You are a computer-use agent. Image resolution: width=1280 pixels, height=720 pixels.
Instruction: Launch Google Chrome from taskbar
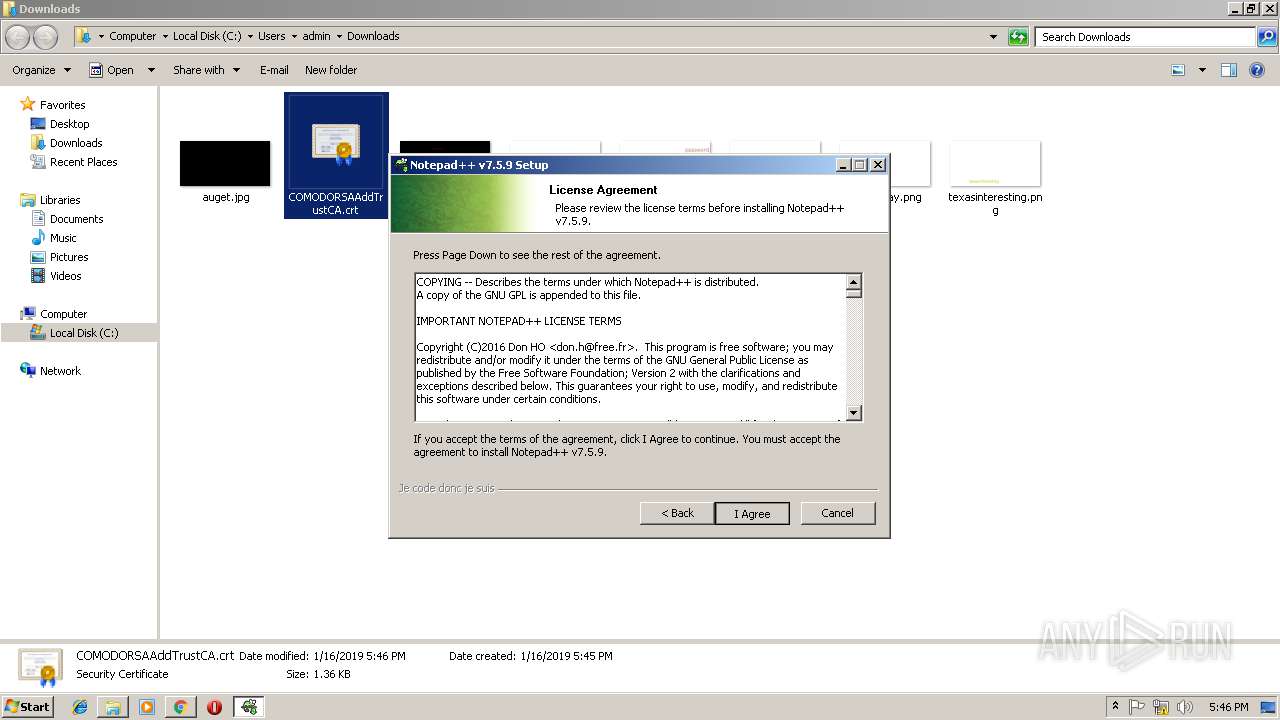click(x=180, y=707)
